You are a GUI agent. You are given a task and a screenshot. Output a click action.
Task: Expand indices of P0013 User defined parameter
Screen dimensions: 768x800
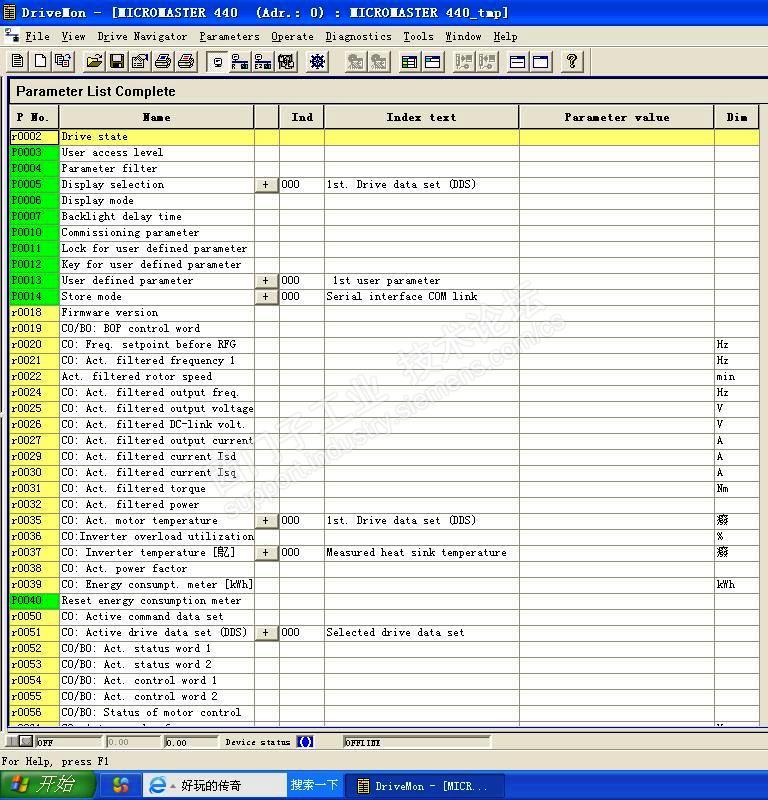click(266, 281)
